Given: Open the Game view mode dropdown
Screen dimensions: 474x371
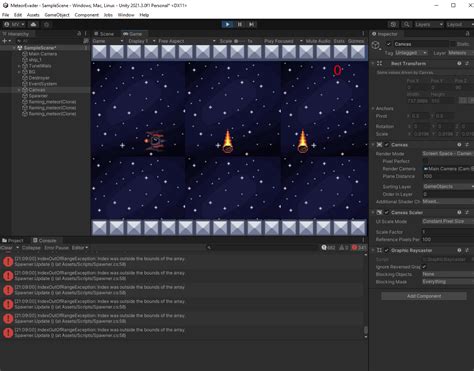Looking at the screenshot, I should coord(108,41).
